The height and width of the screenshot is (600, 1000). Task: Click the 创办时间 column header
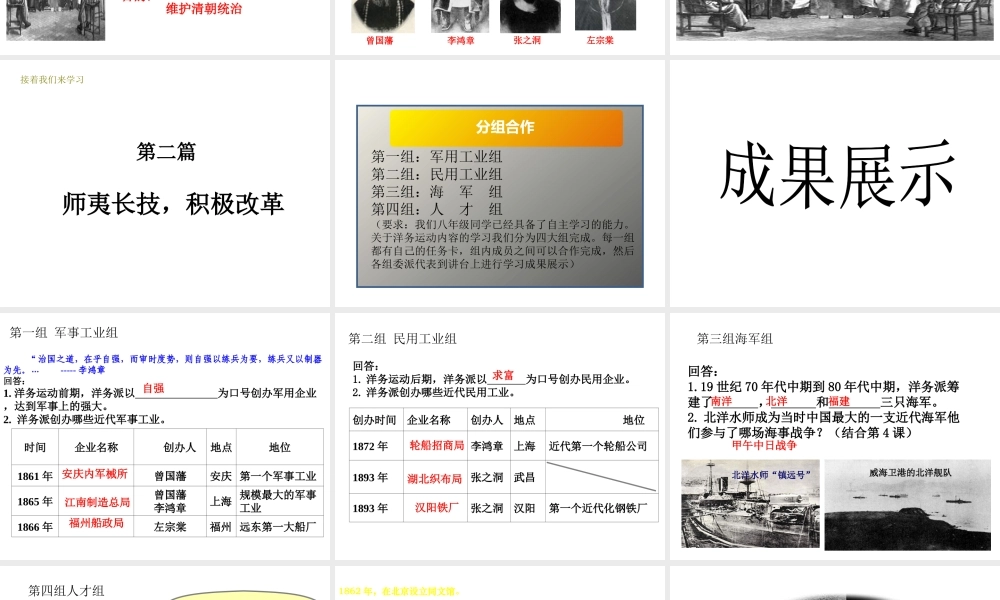tap(374, 420)
